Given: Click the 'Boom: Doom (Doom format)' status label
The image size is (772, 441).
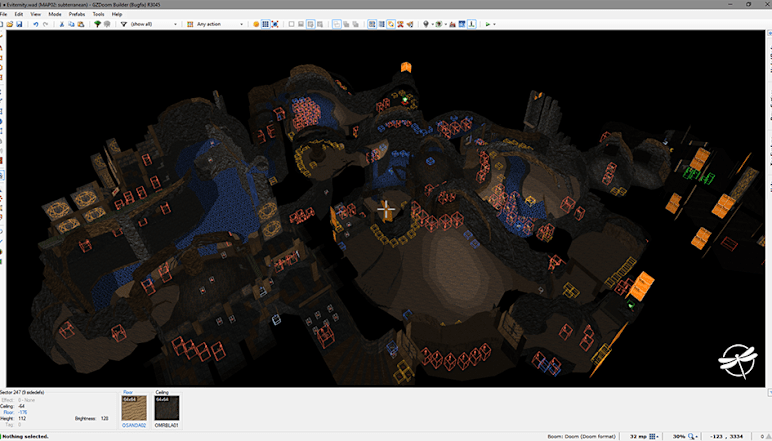Looking at the screenshot, I should point(581,436).
